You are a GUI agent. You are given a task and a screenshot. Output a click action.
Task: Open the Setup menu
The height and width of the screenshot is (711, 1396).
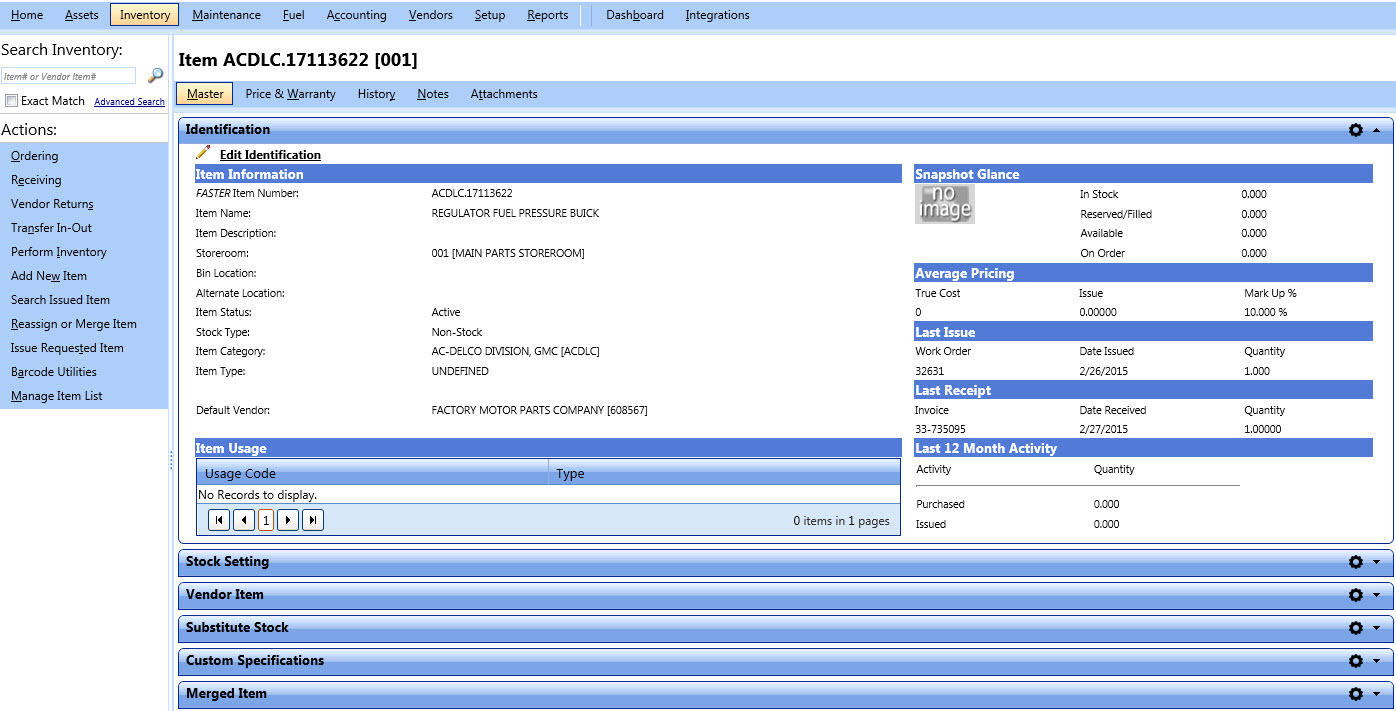coord(490,15)
